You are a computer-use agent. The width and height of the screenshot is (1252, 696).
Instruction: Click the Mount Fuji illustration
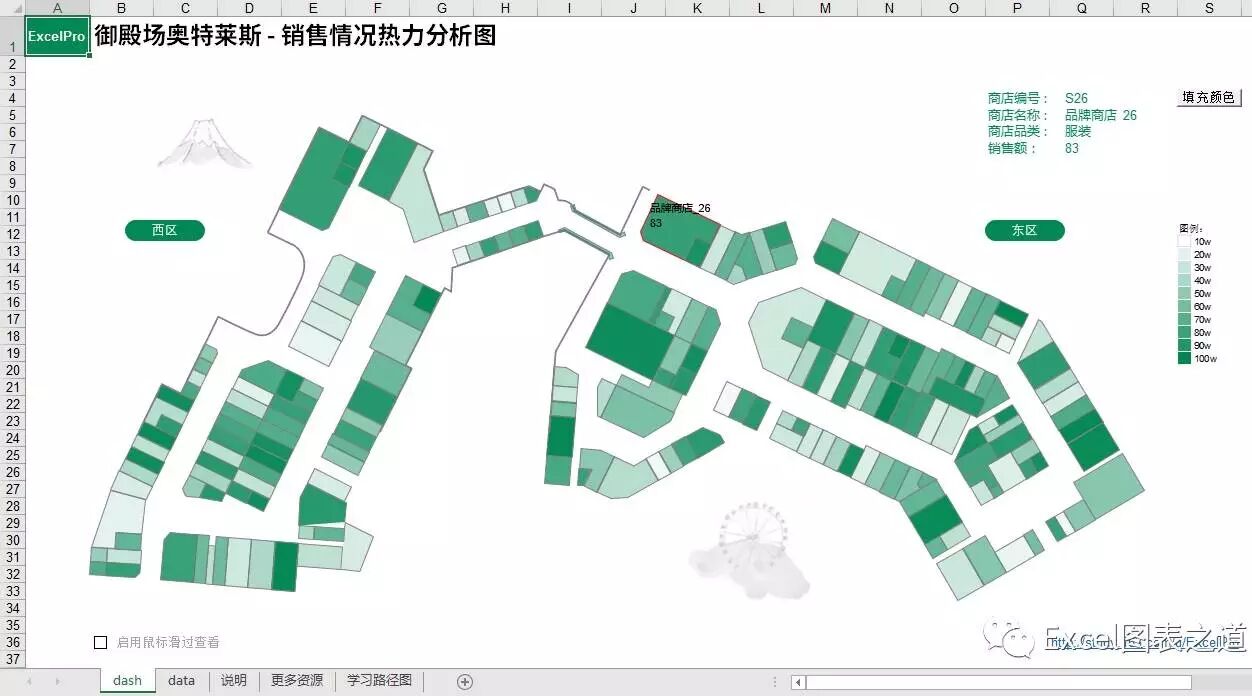pos(205,143)
